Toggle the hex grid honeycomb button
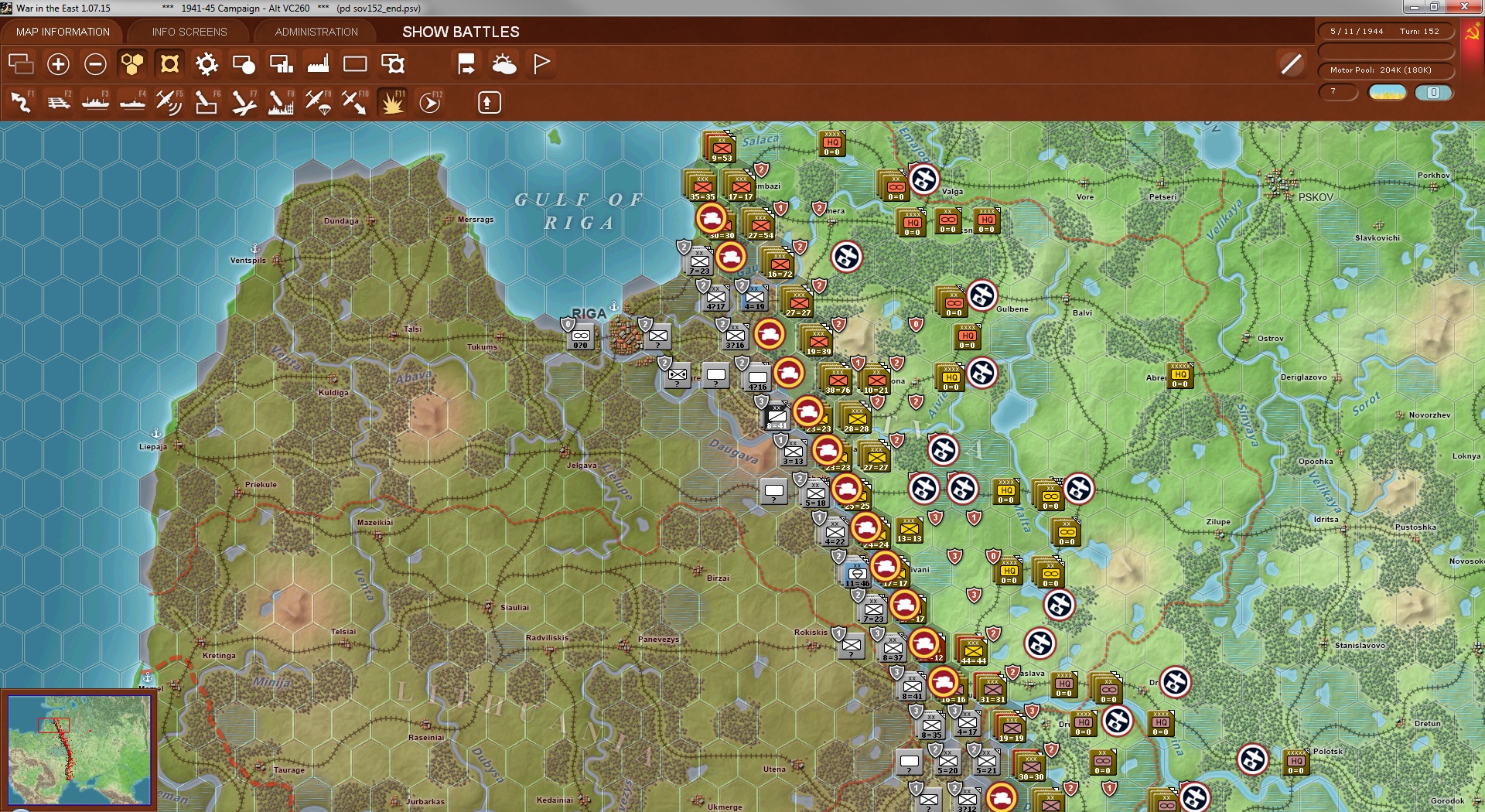This screenshot has height=812, width=1485. pyautogui.click(x=132, y=64)
